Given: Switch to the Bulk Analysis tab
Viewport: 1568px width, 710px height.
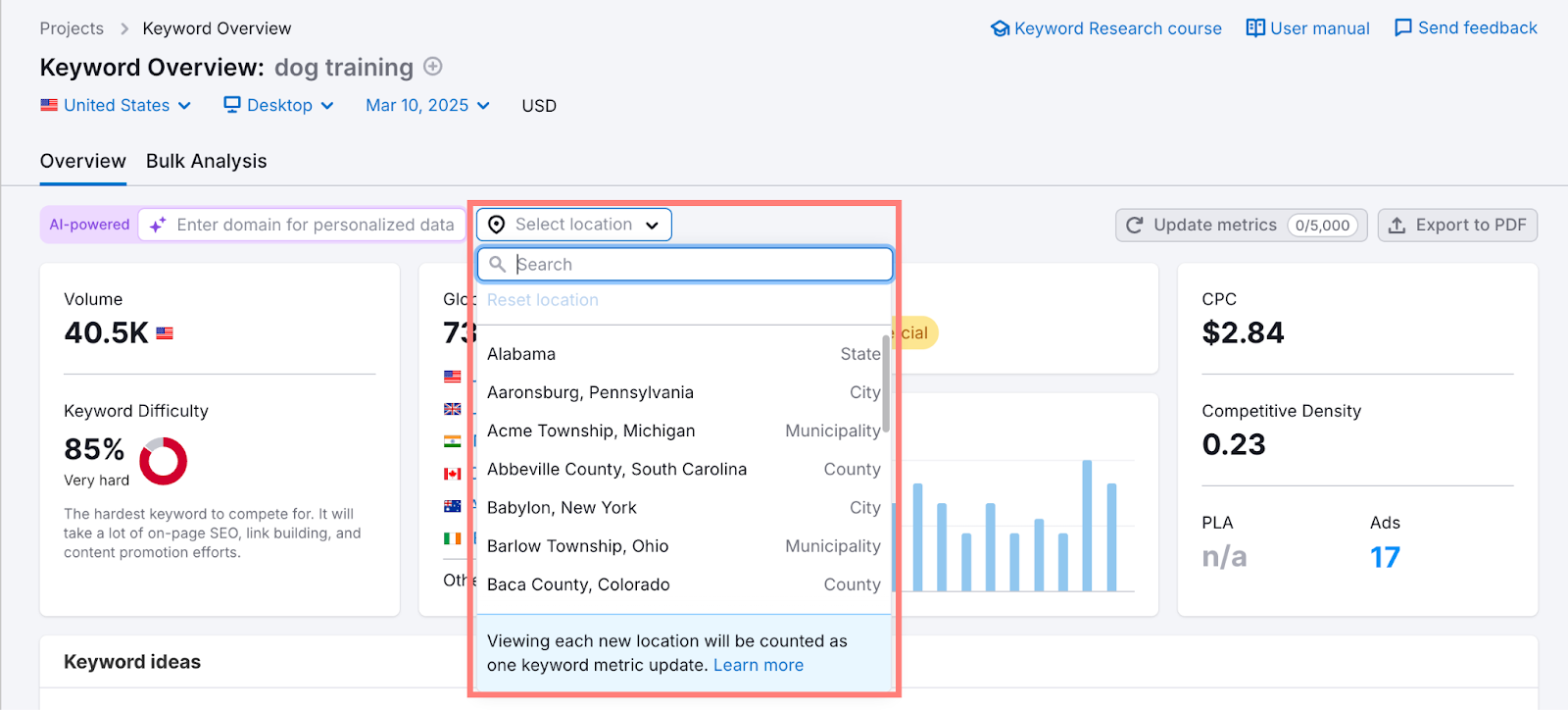Looking at the screenshot, I should (x=207, y=162).
